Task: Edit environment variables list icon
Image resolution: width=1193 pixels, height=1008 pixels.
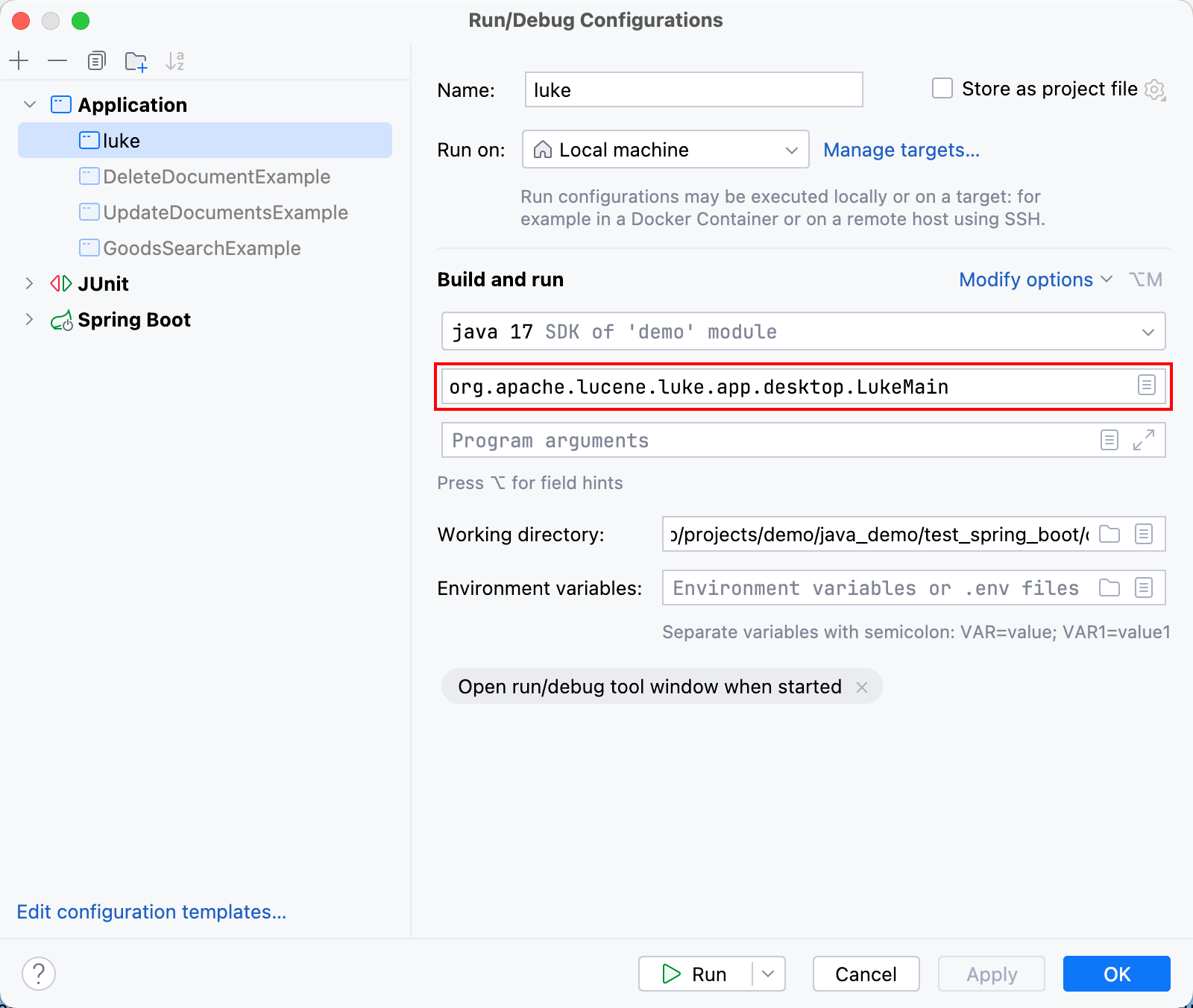Action: [x=1144, y=588]
